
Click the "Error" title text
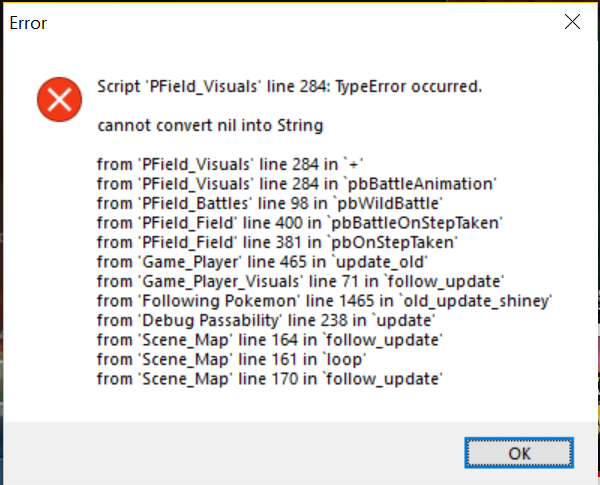[x=28, y=22]
